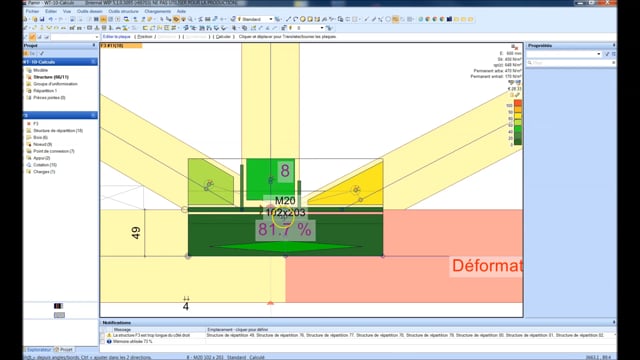Click the Calculer button
The image size is (640, 360).
[223, 37]
